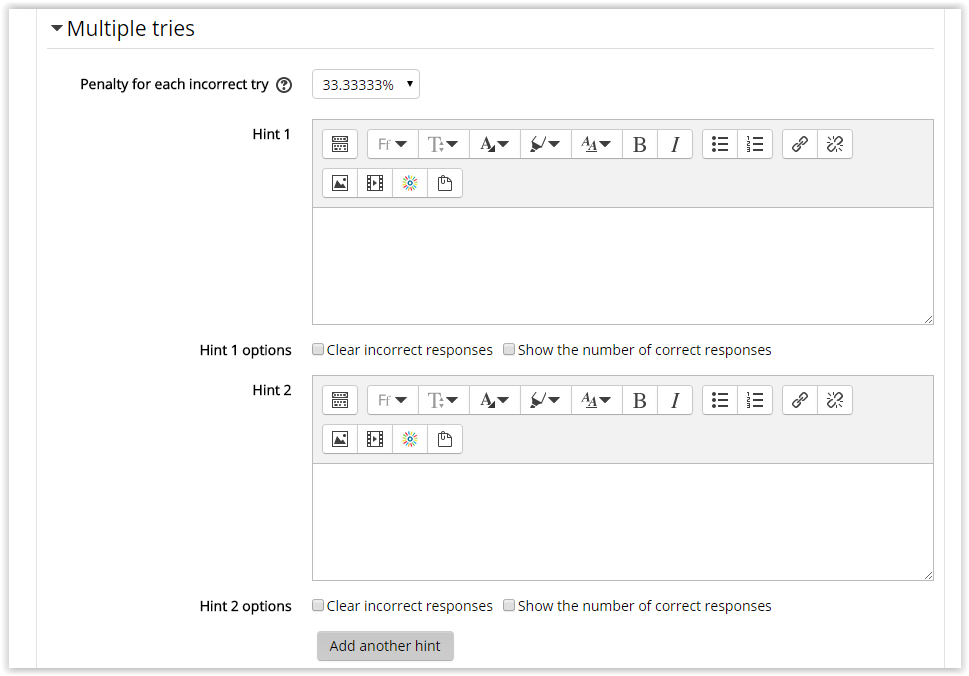The width and height of the screenshot is (969, 676).
Task: Collapse the Multiple tries section
Action: tap(57, 28)
